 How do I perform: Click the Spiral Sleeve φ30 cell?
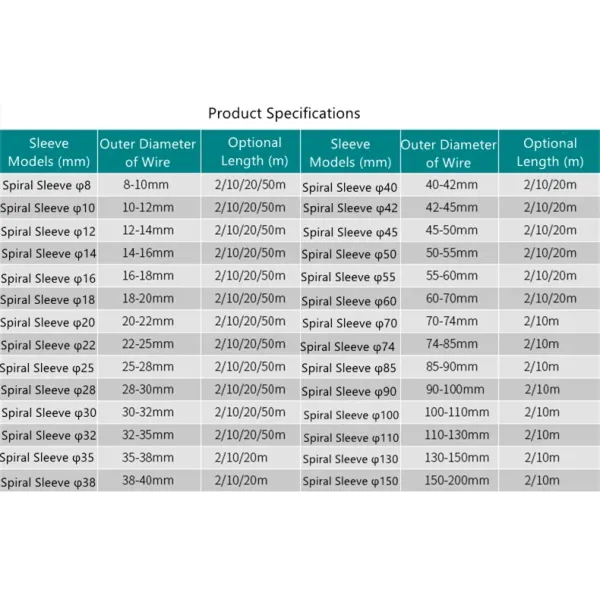click(49, 412)
